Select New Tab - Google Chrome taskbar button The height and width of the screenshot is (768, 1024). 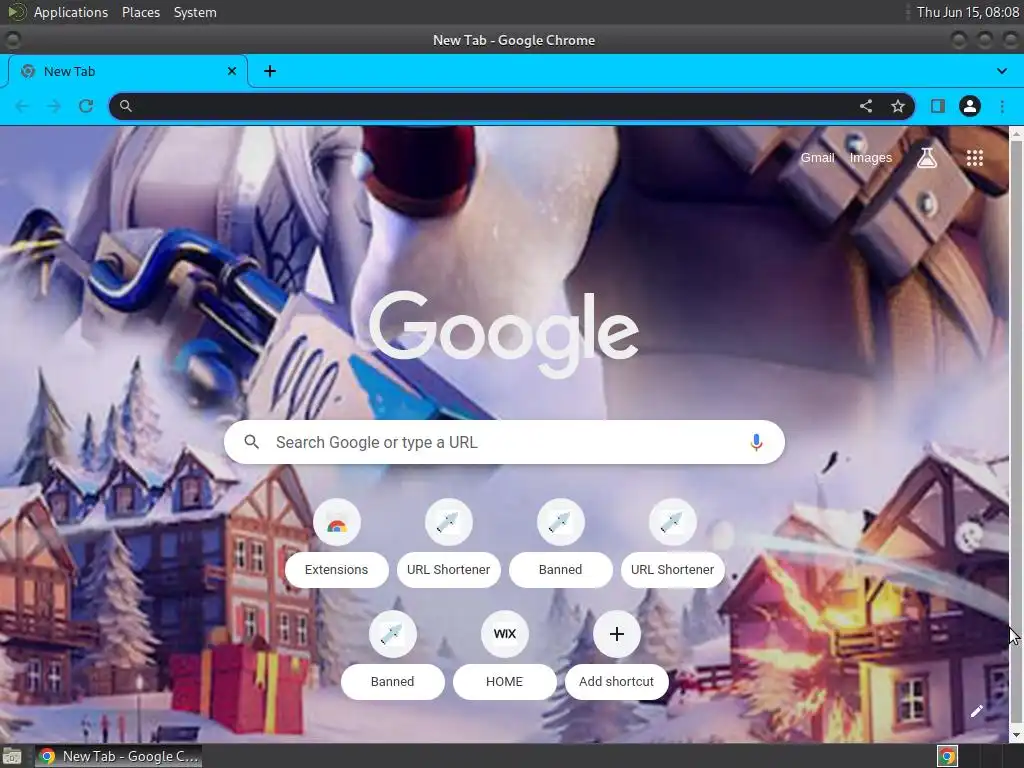tap(118, 756)
